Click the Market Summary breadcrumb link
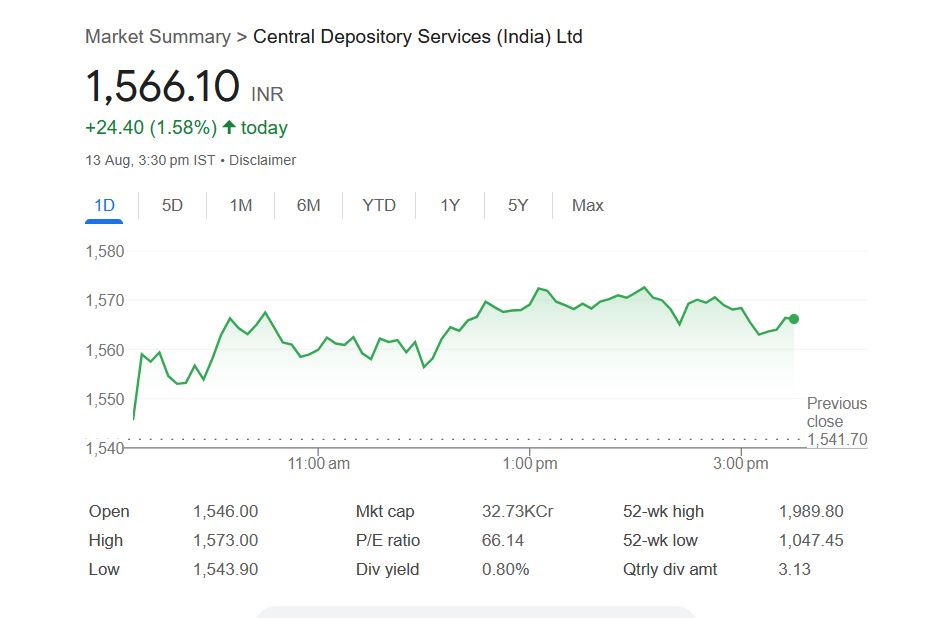This screenshot has width=927, height=618. tap(158, 37)
